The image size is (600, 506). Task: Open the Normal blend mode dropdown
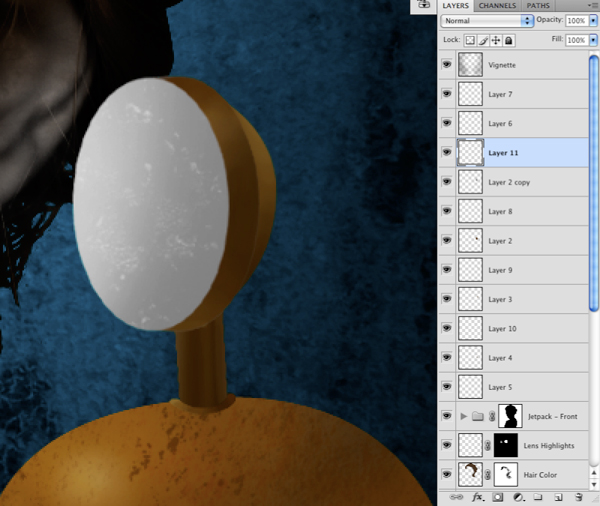click(x=487, y=21)
